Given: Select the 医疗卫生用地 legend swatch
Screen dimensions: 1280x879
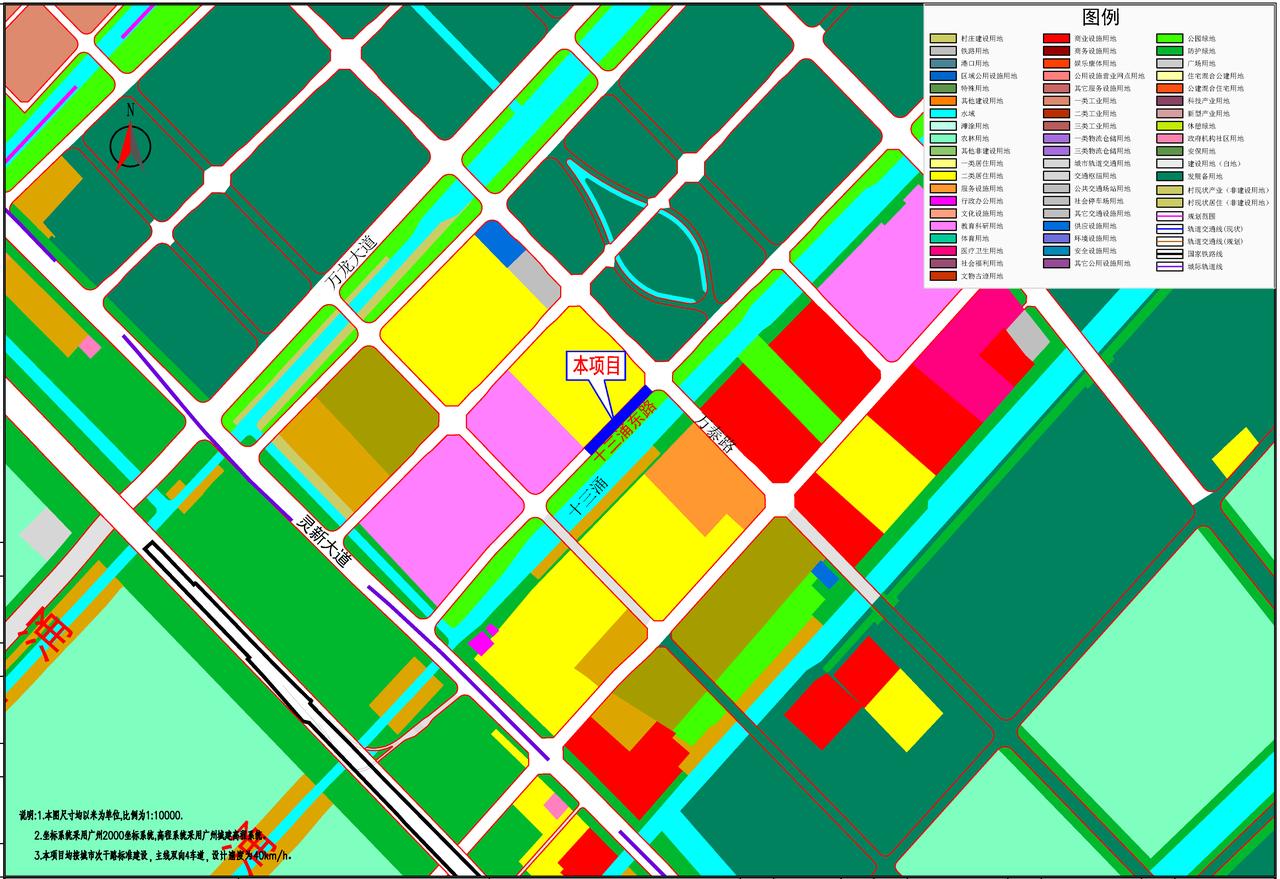Looking at the screenshot, I should [x=943, y=251].
